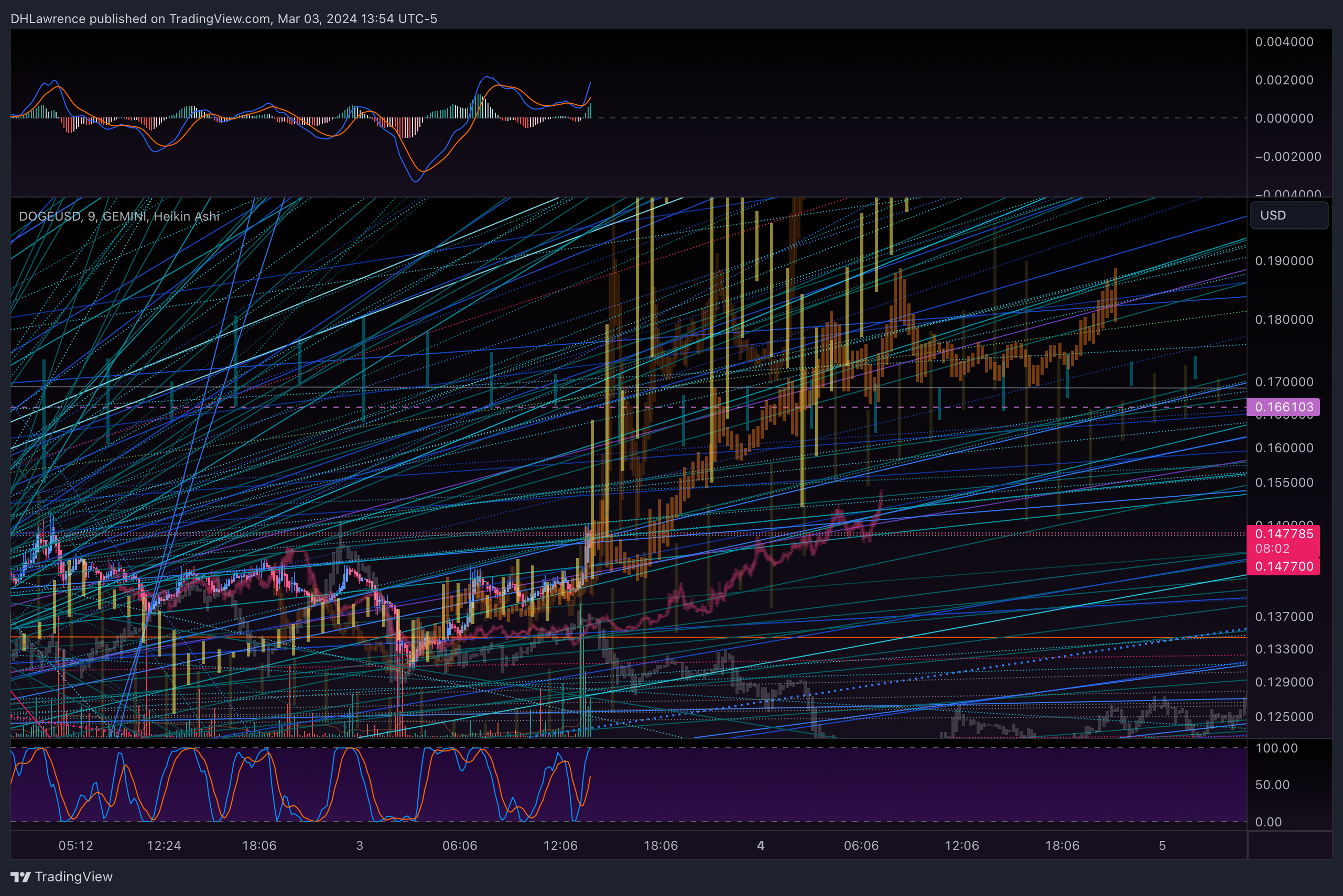Click the −0.002000 MACD axis label
Image resolution: width=1343 pixels, height=896 pixels.
click(x=1287, y=157)
